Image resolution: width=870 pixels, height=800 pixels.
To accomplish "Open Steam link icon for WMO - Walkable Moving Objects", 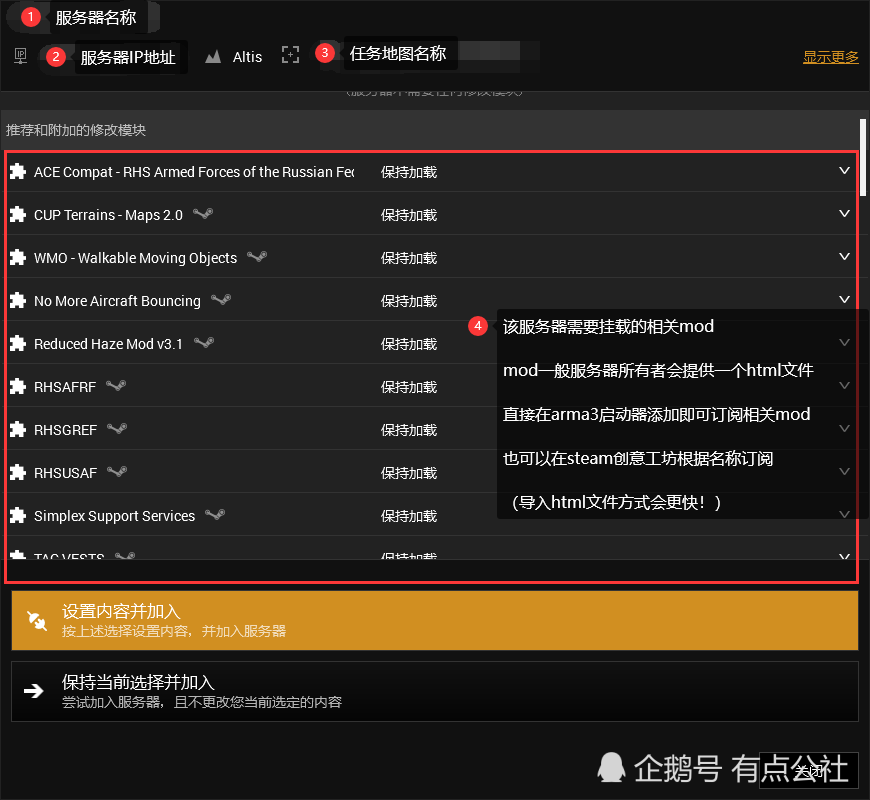I will click(x=257, y=256).
